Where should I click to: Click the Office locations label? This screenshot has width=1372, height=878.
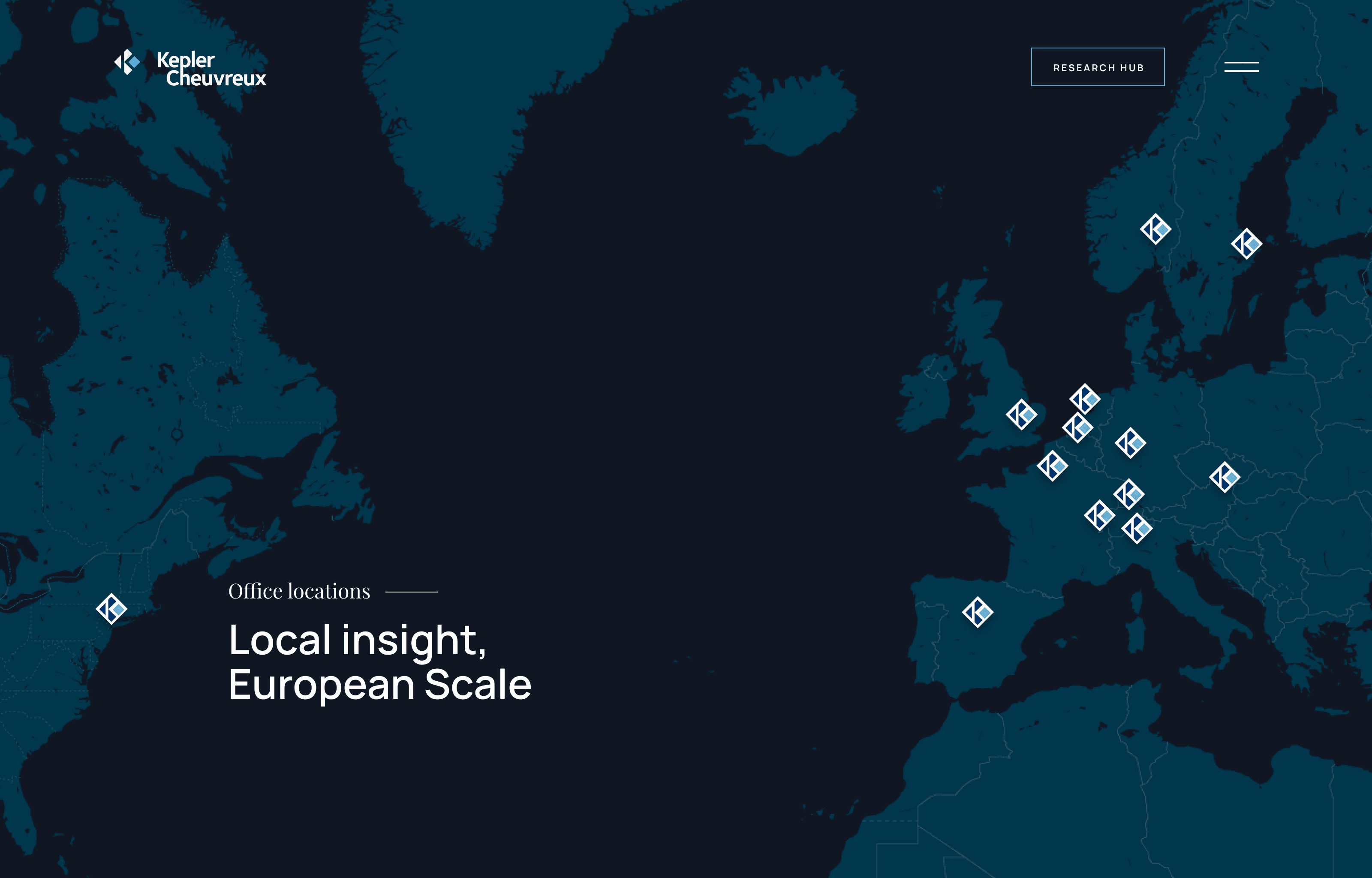pyautogui.click(x=299, y=591)
